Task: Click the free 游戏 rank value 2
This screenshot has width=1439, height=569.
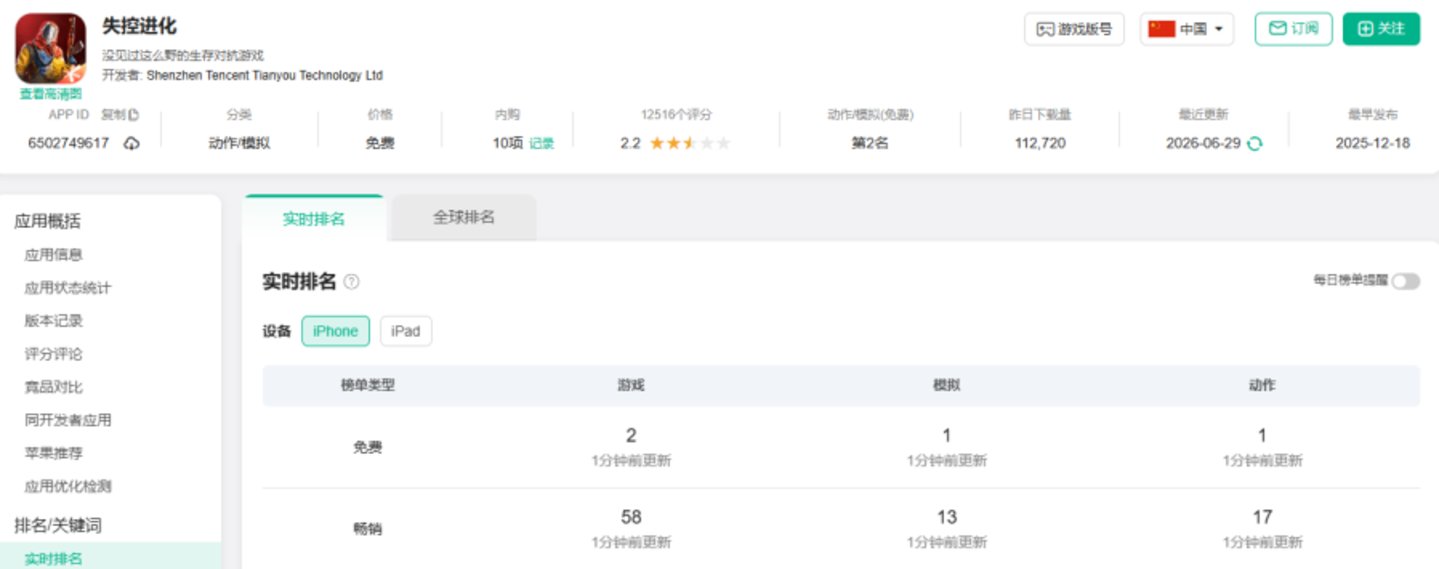Action: 631,436
